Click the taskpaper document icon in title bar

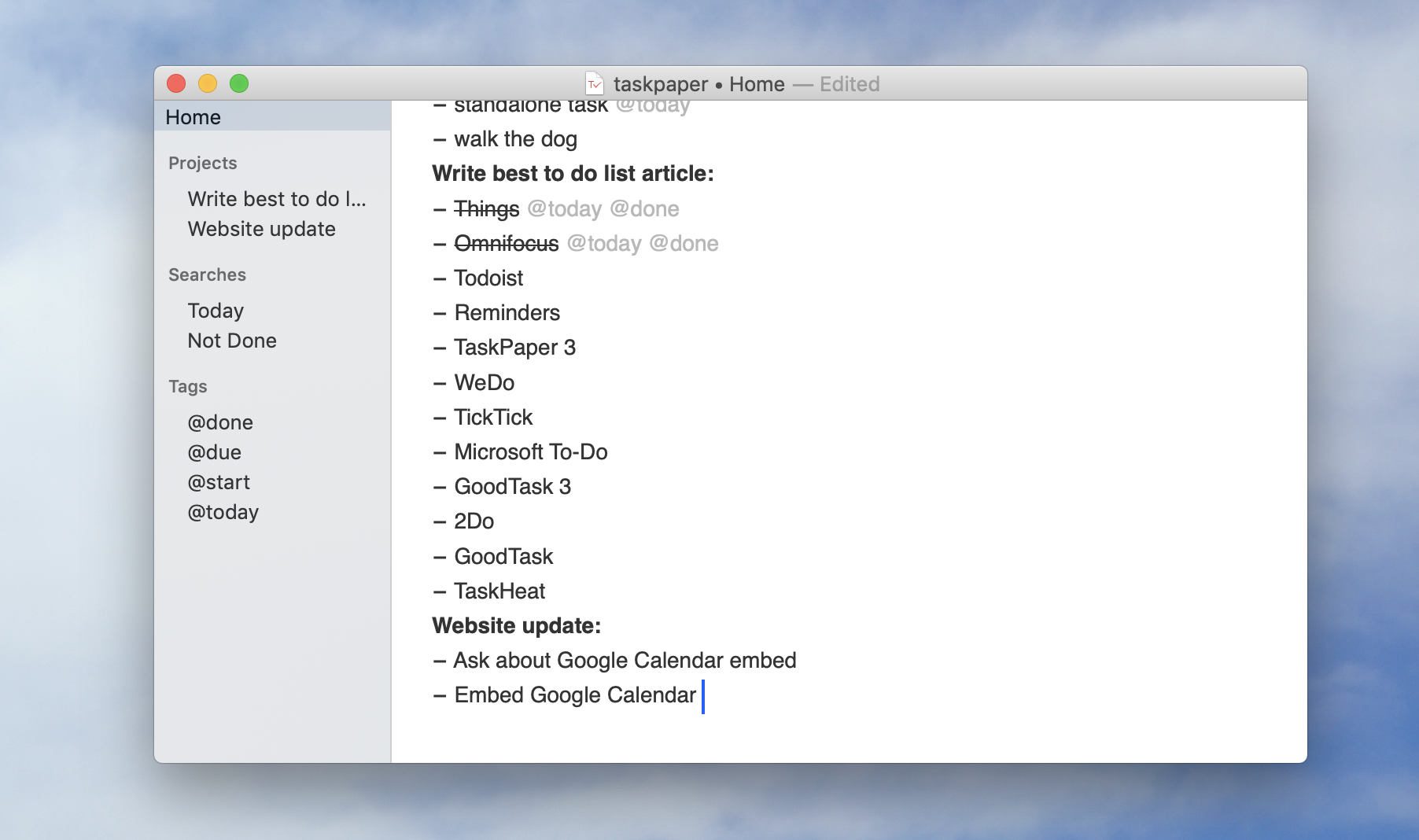pyautogui.click(x=595, y=84)
